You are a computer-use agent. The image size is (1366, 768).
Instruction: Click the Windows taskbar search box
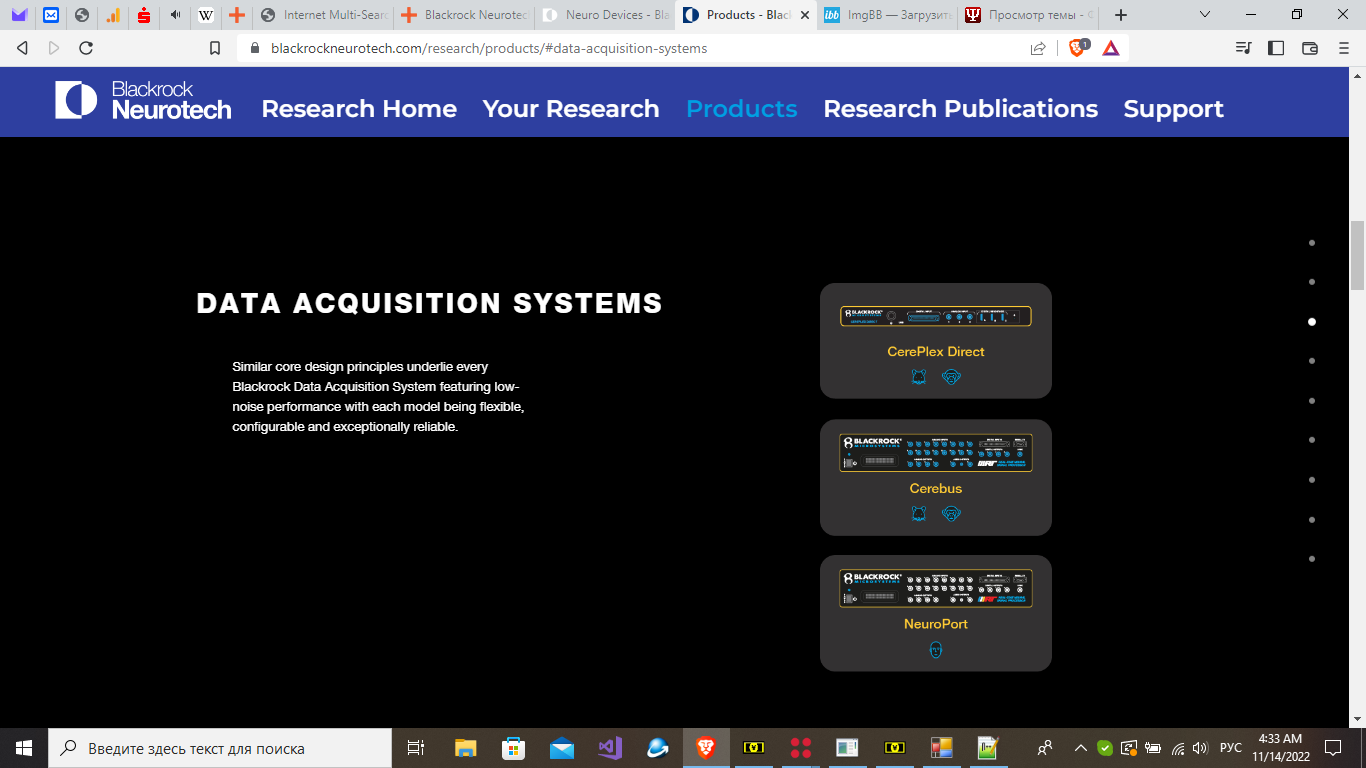[x=220, y=748]
